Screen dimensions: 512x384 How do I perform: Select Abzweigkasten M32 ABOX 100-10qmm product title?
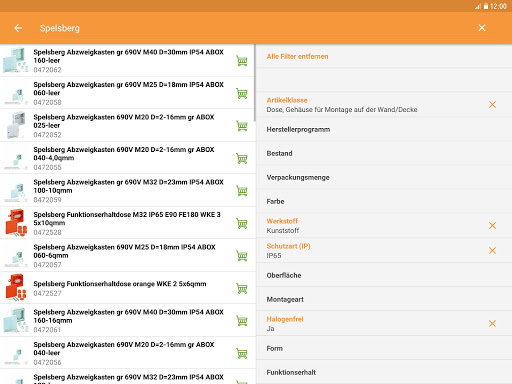(128, 186)
